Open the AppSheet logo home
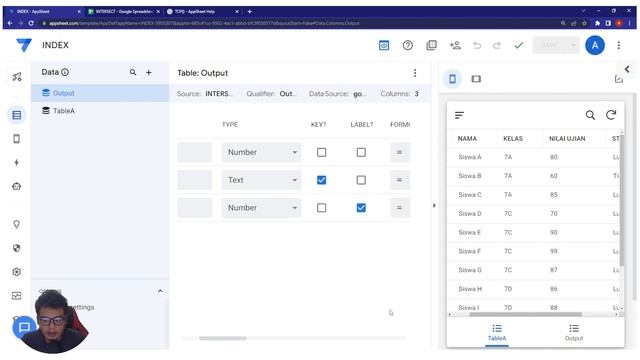This screenshot has height=360, width=640. pos(24,45)
